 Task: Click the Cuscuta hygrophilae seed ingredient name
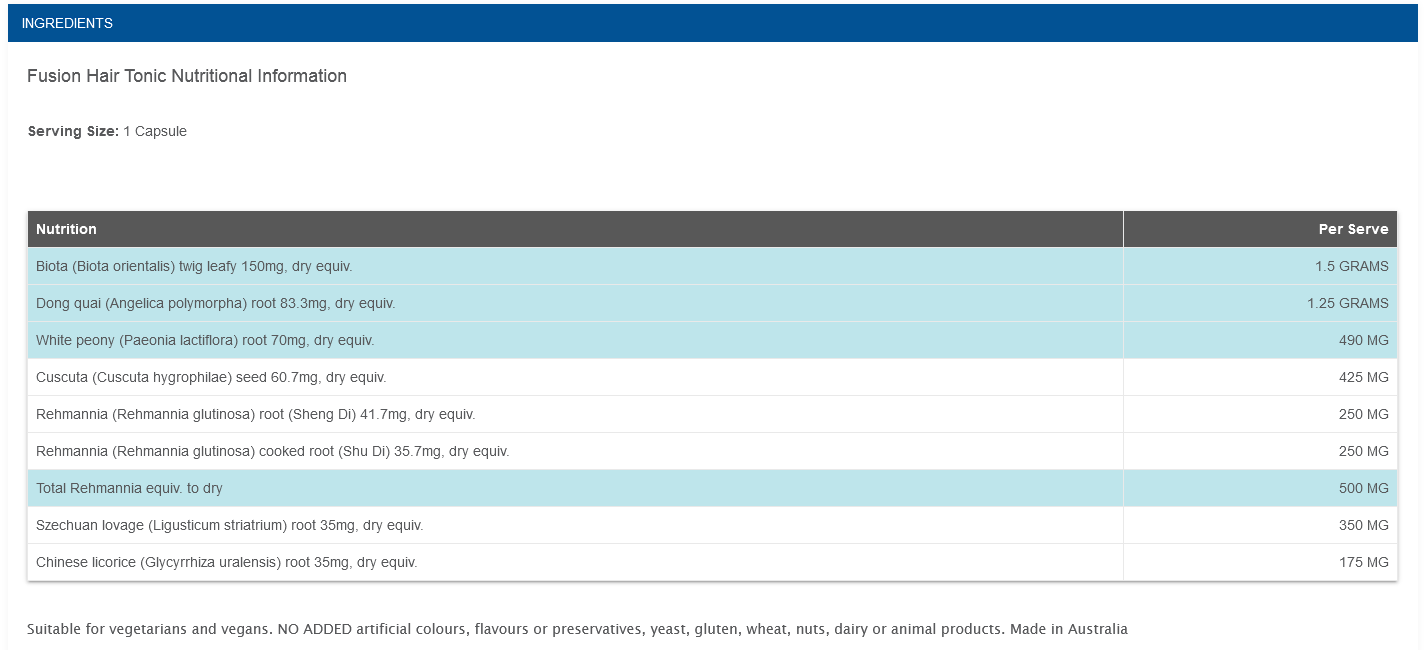211,377
